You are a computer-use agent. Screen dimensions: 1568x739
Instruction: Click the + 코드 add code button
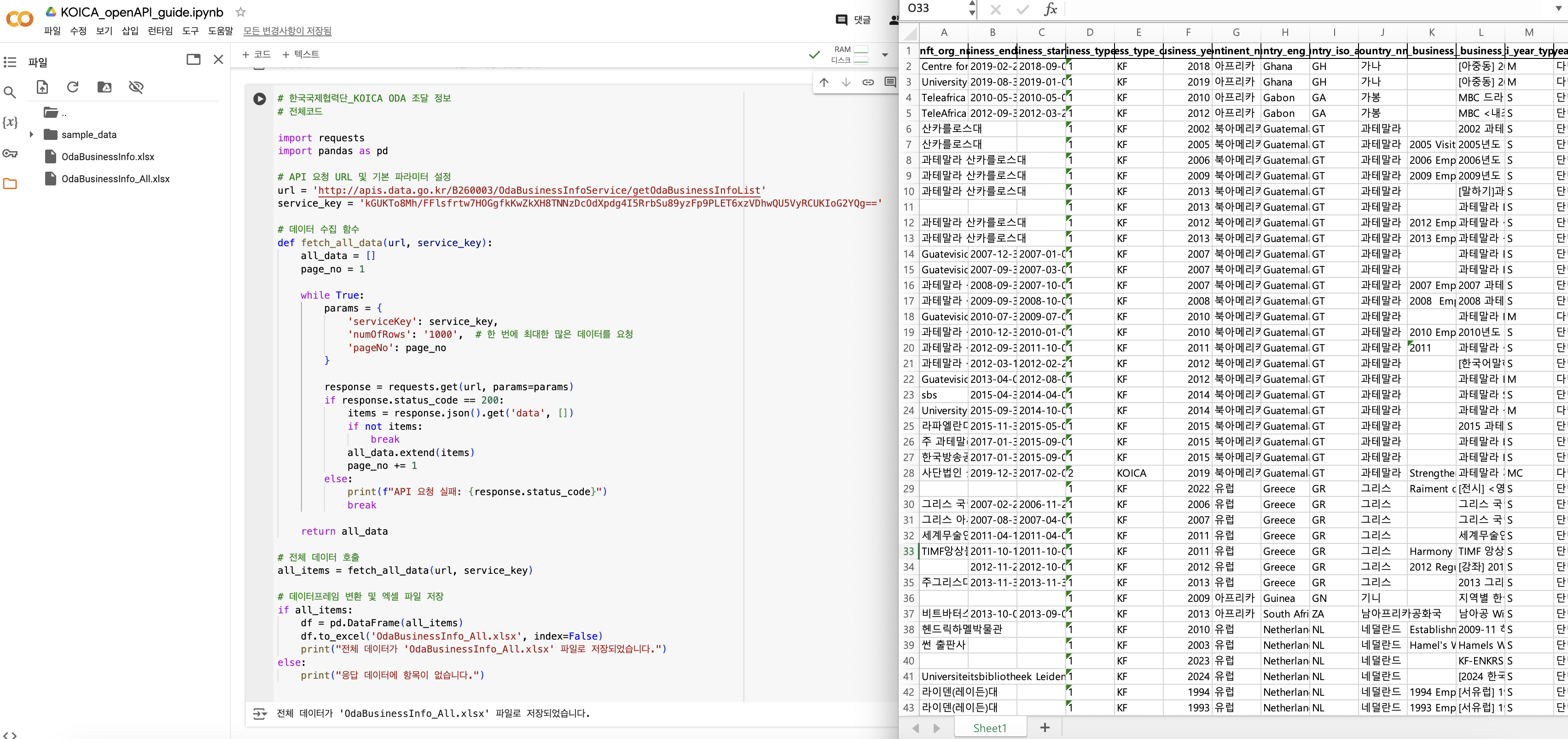[x=256, y=54]
